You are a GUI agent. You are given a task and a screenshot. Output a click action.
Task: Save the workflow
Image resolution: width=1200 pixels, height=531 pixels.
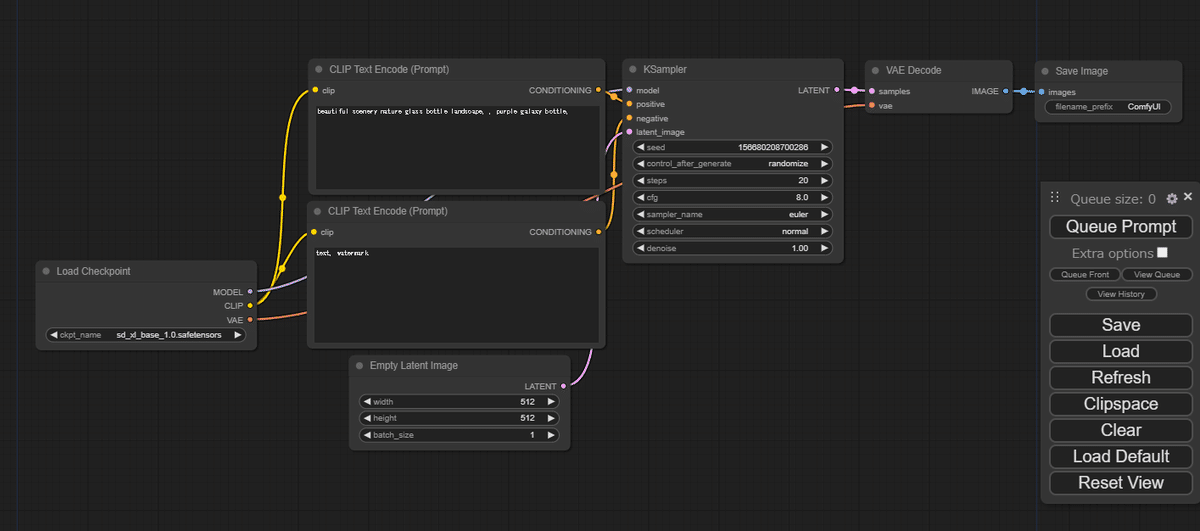point(1121,325)
